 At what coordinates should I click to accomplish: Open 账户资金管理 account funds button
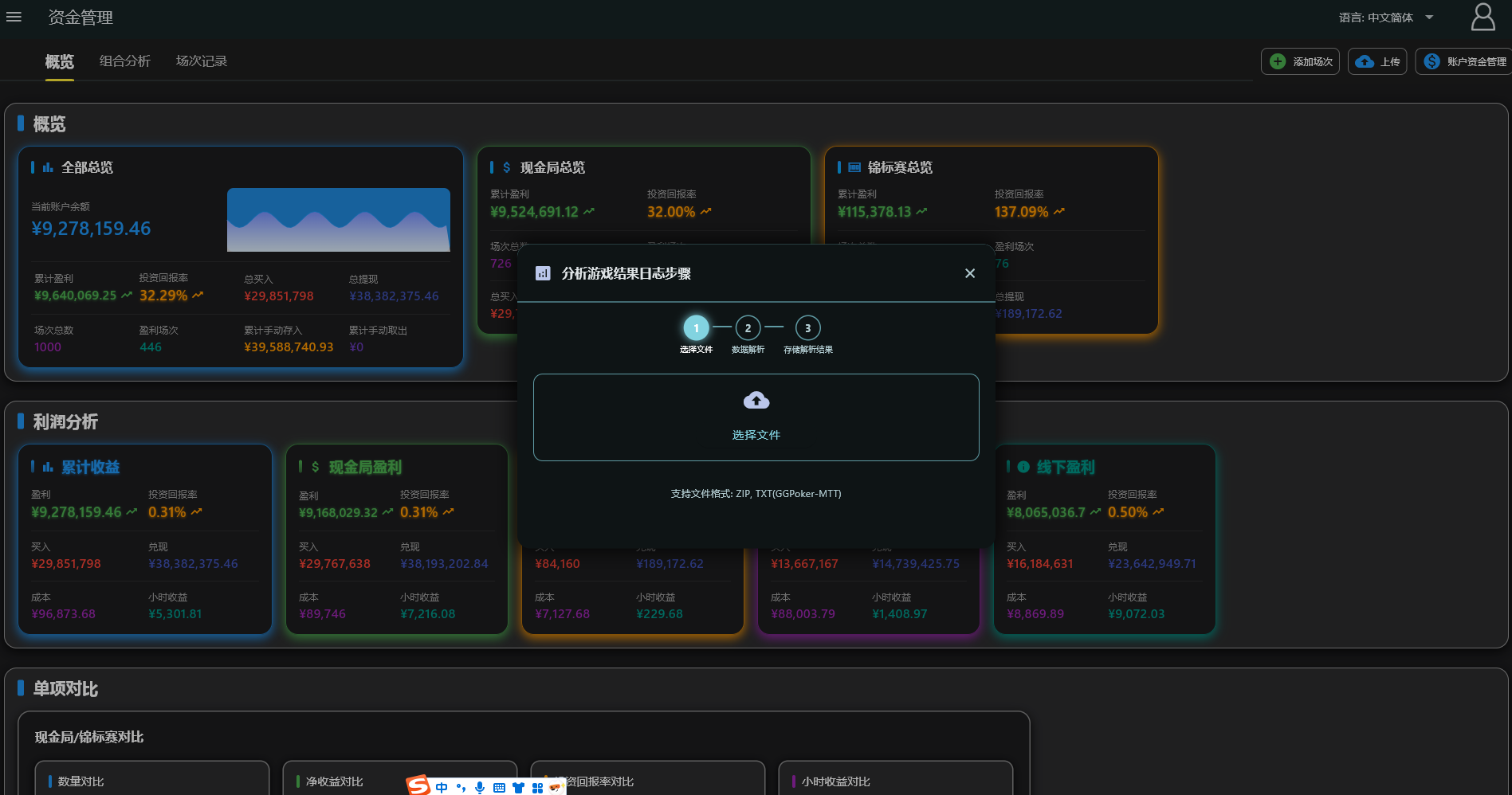point(1465,61)
